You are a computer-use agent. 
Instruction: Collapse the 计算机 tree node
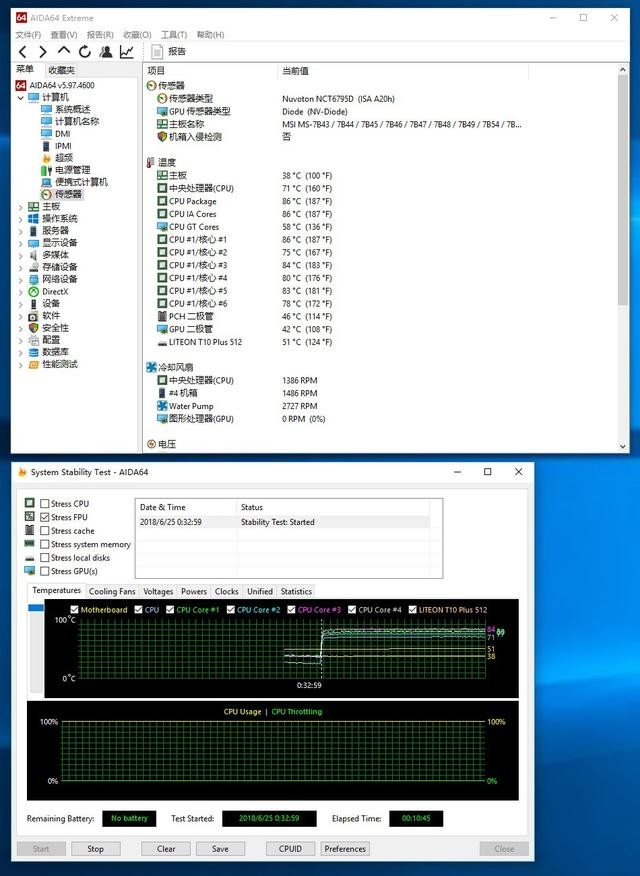[x=21, y=97]
